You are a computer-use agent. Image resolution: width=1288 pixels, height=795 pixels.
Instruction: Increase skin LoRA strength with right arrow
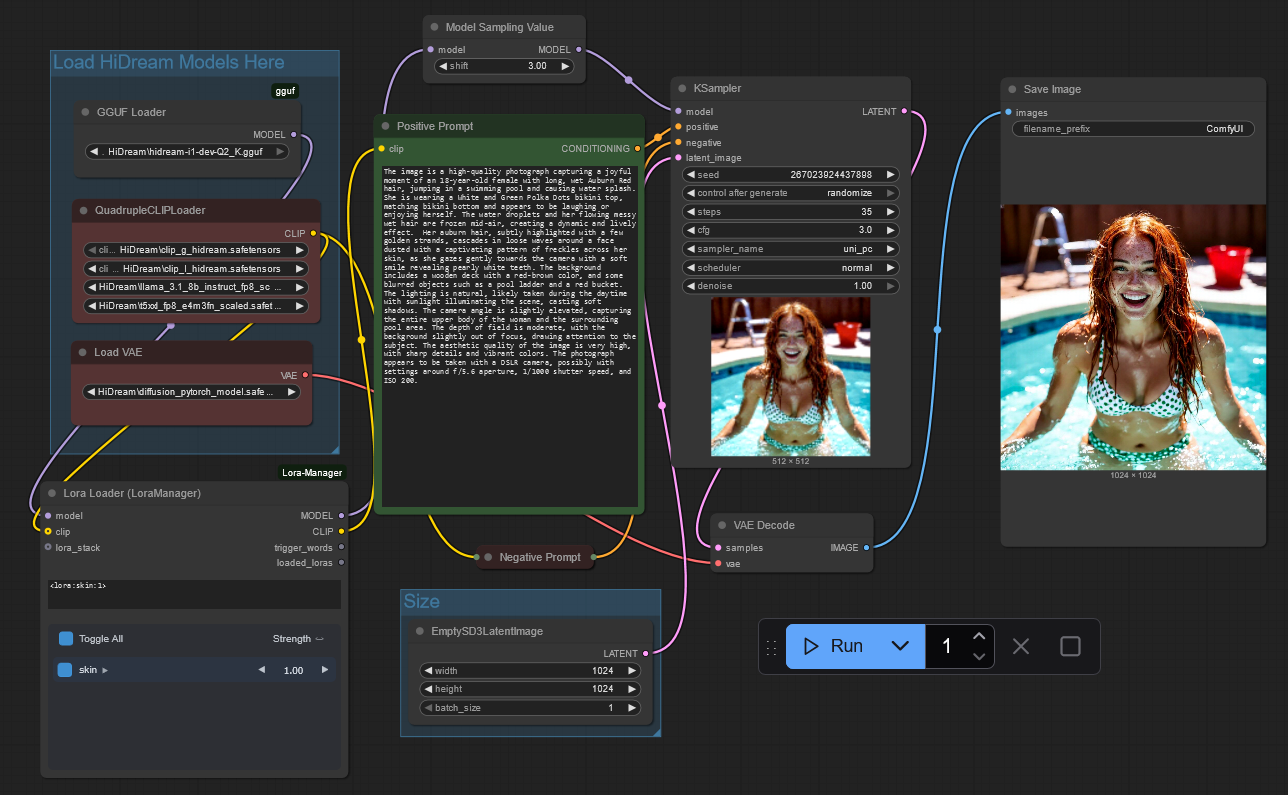pos(325,670)
